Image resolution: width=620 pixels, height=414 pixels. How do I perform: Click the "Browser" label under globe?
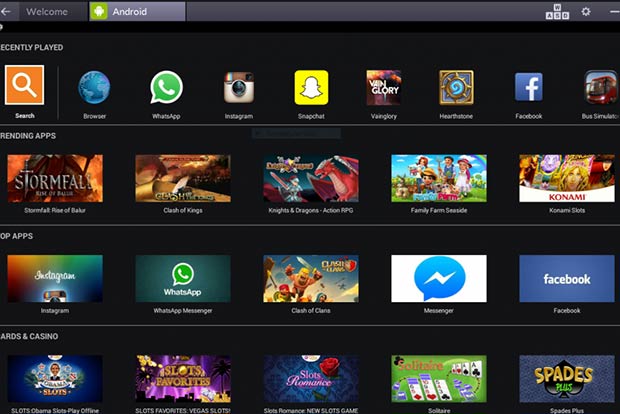[95, 116]
